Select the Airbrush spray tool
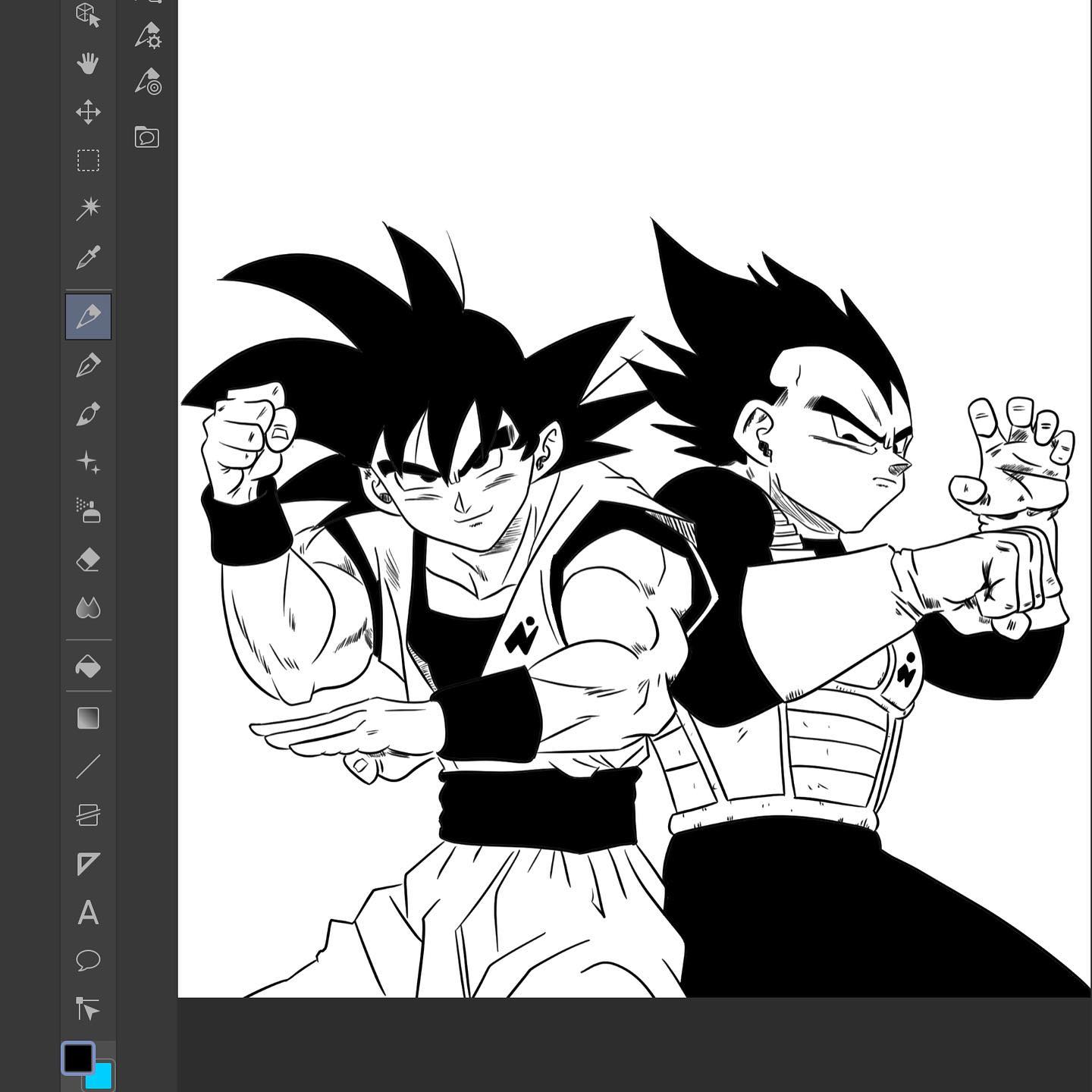The height and width of the screenshot is (1092, 1092). click(88, 511)
